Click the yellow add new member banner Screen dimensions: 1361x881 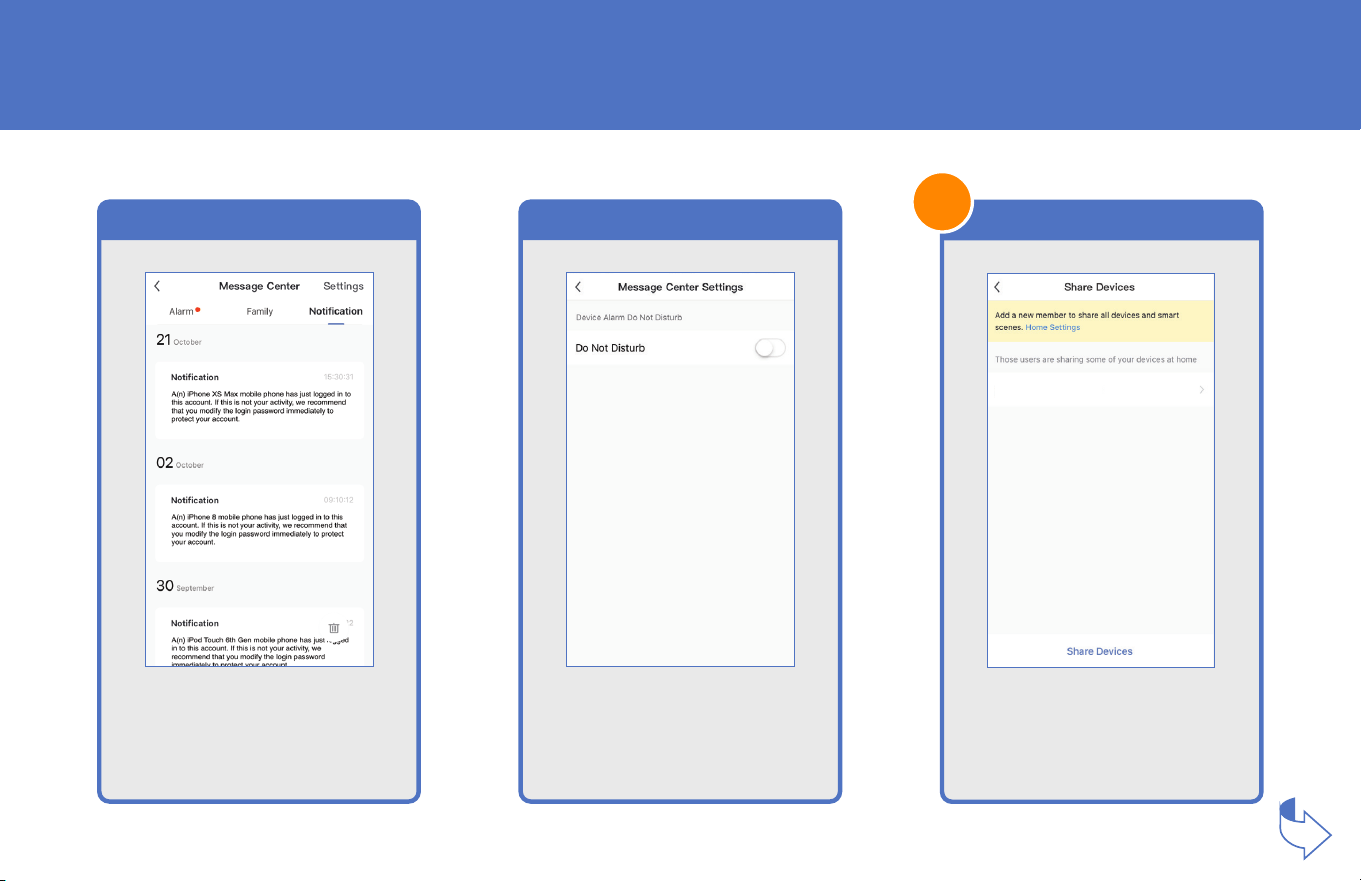tap(1100, 321)
